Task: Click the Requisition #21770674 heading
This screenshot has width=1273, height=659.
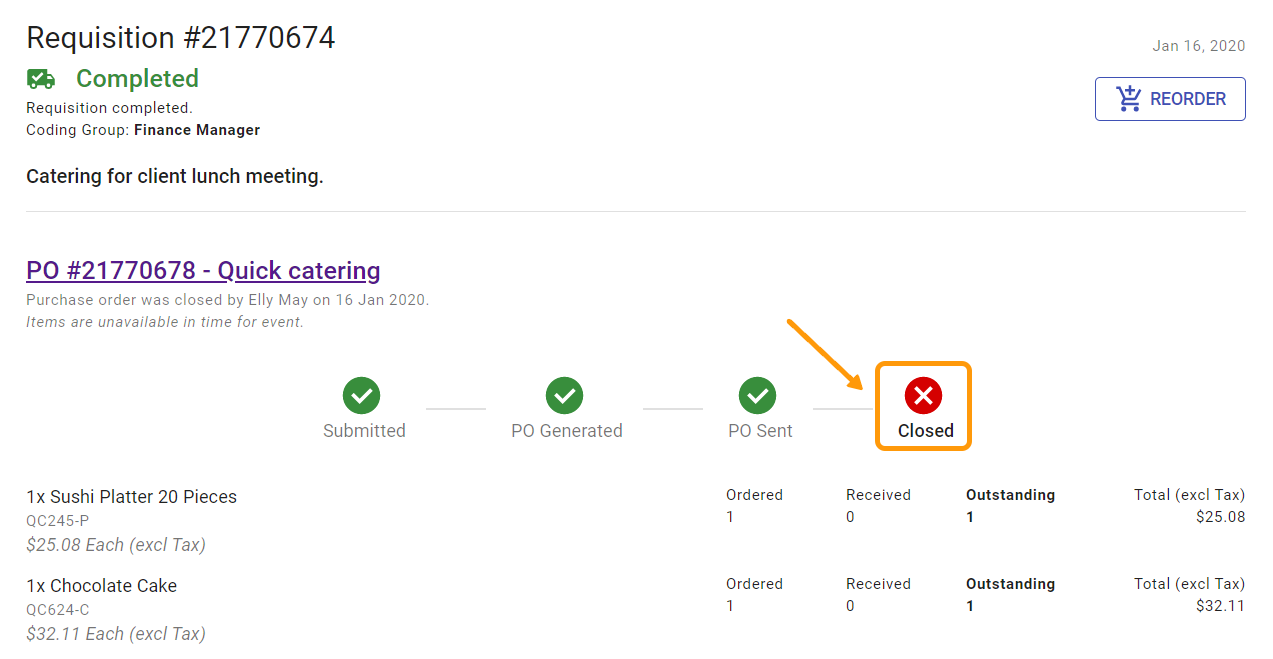Action: (x=180, y=38)
